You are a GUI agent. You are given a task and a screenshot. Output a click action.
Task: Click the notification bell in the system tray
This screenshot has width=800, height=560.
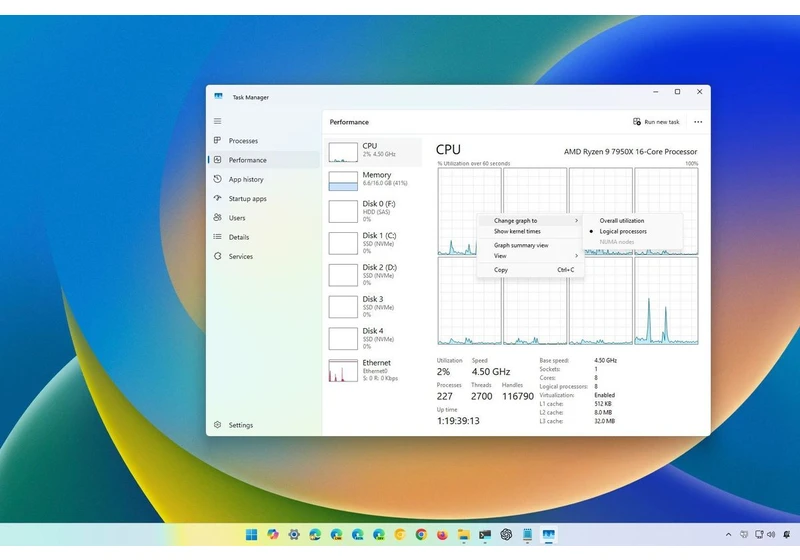click(787, 534)
